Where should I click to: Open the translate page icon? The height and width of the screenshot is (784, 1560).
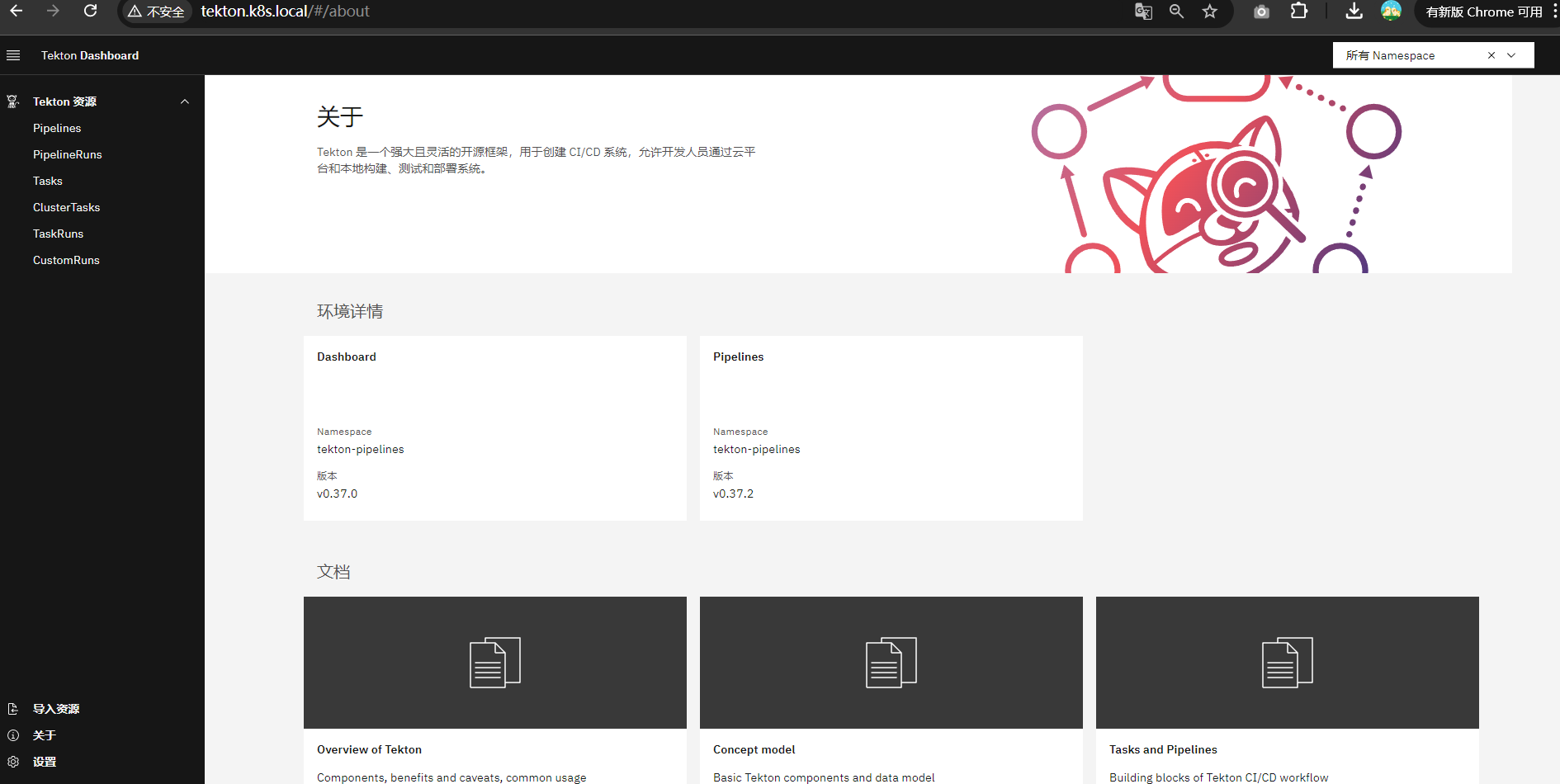point(1143,12)
